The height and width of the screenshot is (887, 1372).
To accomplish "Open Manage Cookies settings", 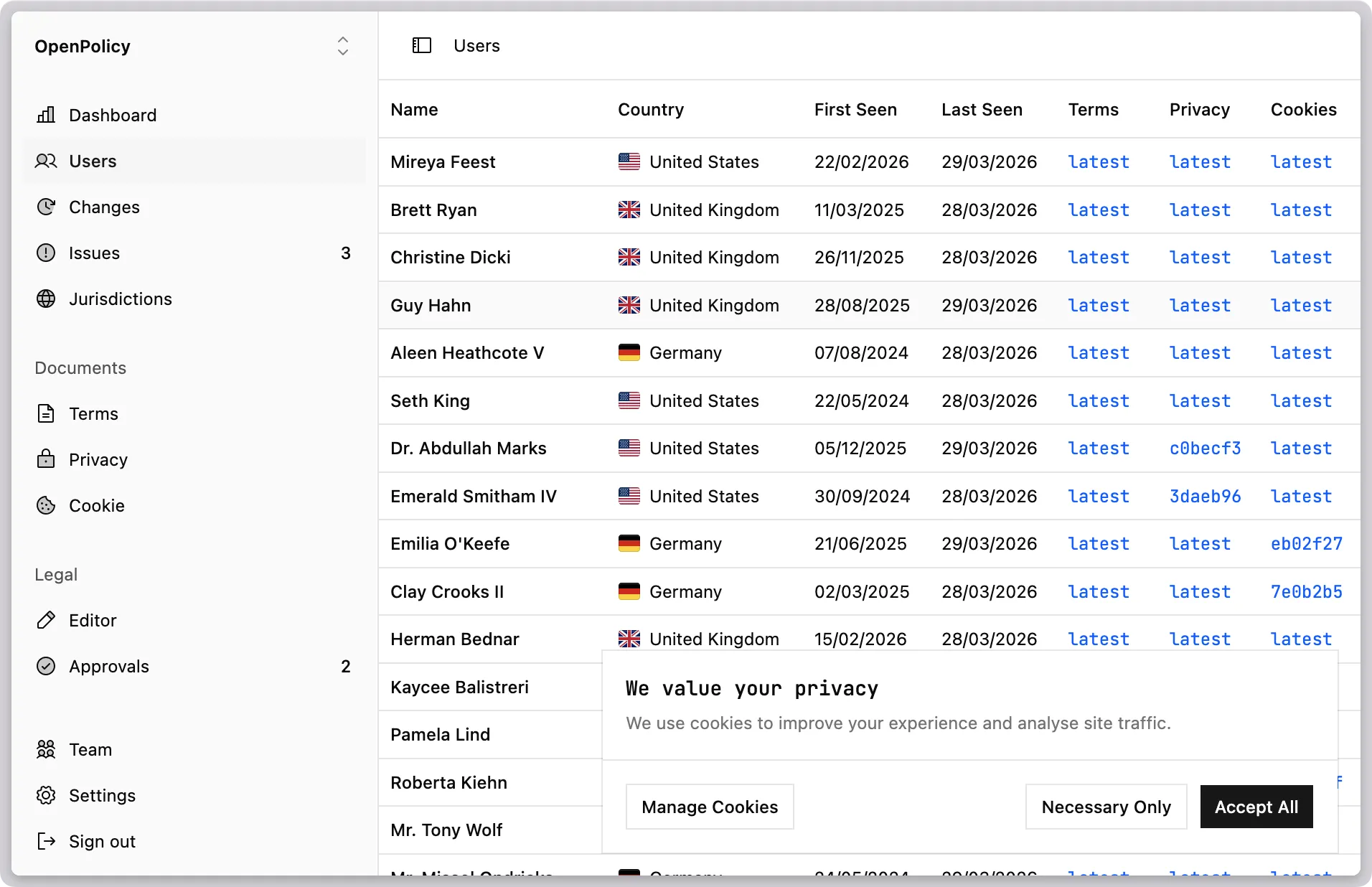I will [709, 807].
